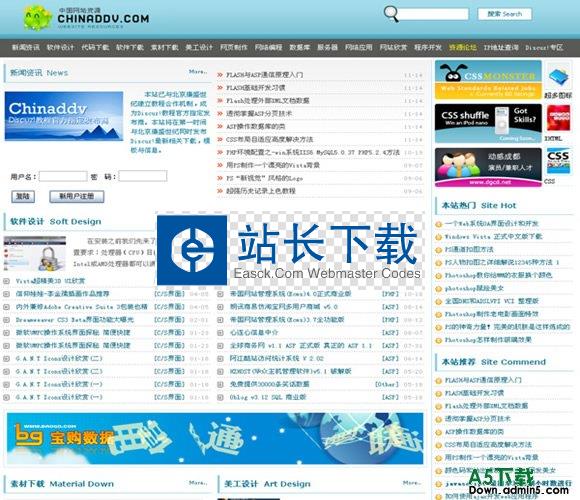The width and height of the screenshot is (580, 500).
Task: Open the blue folder icon thumbnail
Action: (558, 77)
